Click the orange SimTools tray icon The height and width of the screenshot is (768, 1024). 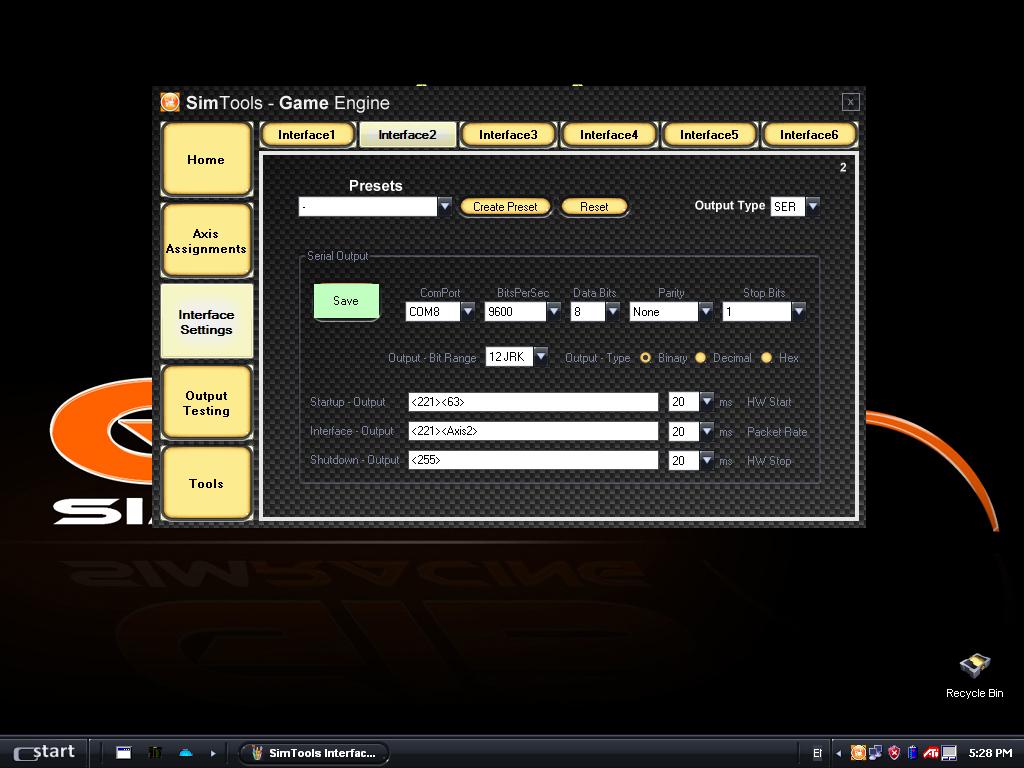pyautogui.click(x=858, y=753)
